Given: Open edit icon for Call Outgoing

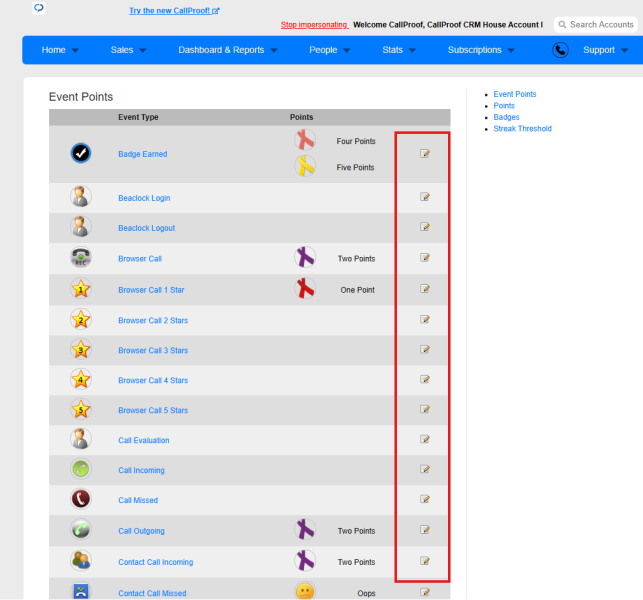Looking at the screenshot, I should pyautogui.click(x=425, y=529).
